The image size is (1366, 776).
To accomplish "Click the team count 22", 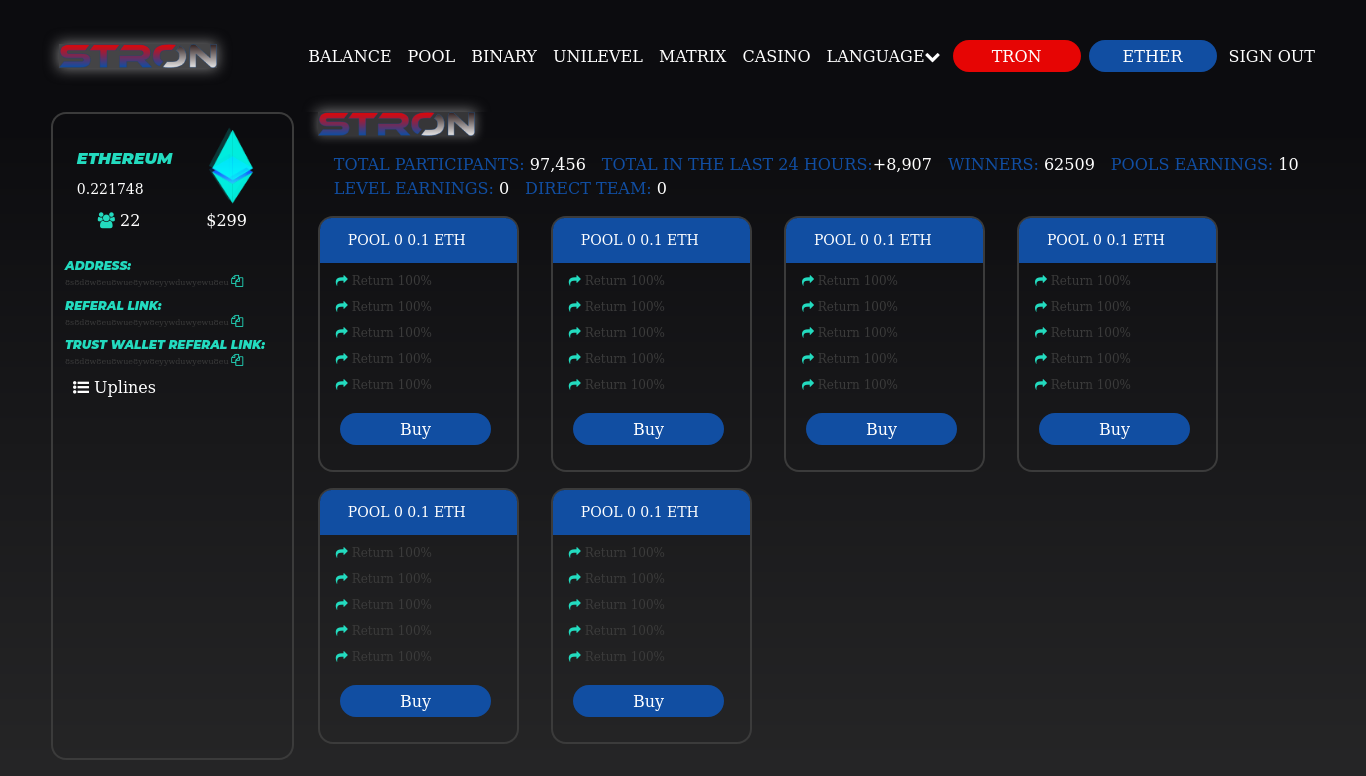I will tap(130, 220).
